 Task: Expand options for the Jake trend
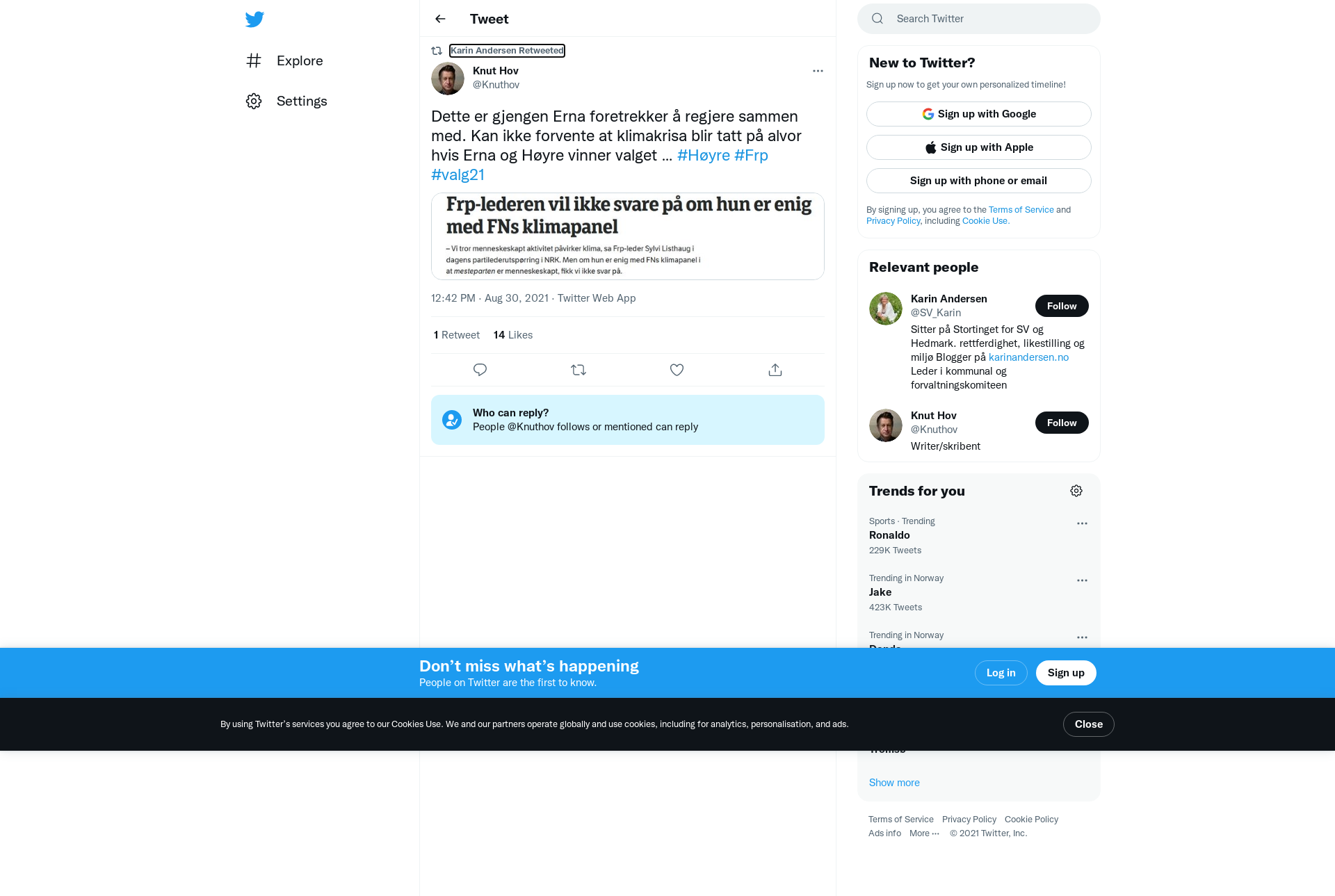pos(1082,580)
